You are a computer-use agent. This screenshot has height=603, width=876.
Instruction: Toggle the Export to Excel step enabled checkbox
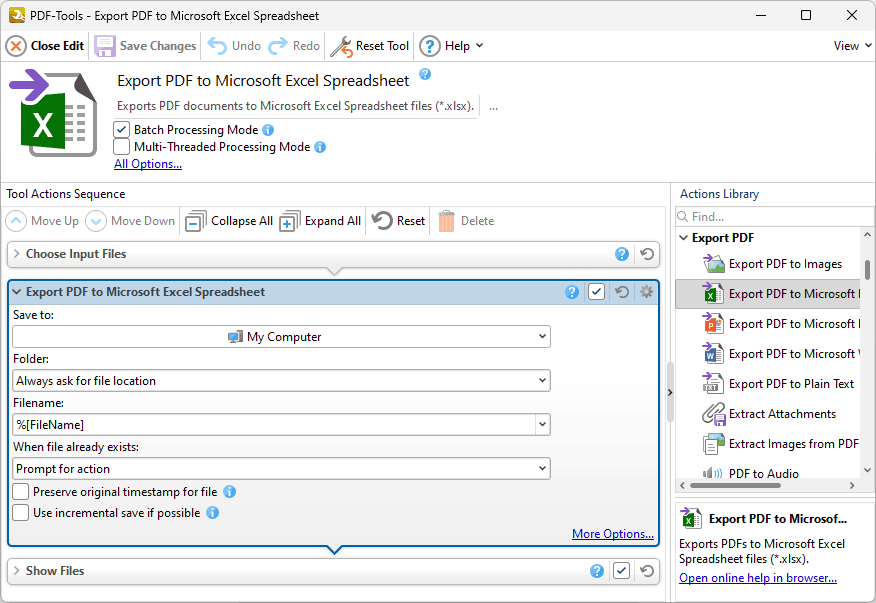click(x=596, y=292)
